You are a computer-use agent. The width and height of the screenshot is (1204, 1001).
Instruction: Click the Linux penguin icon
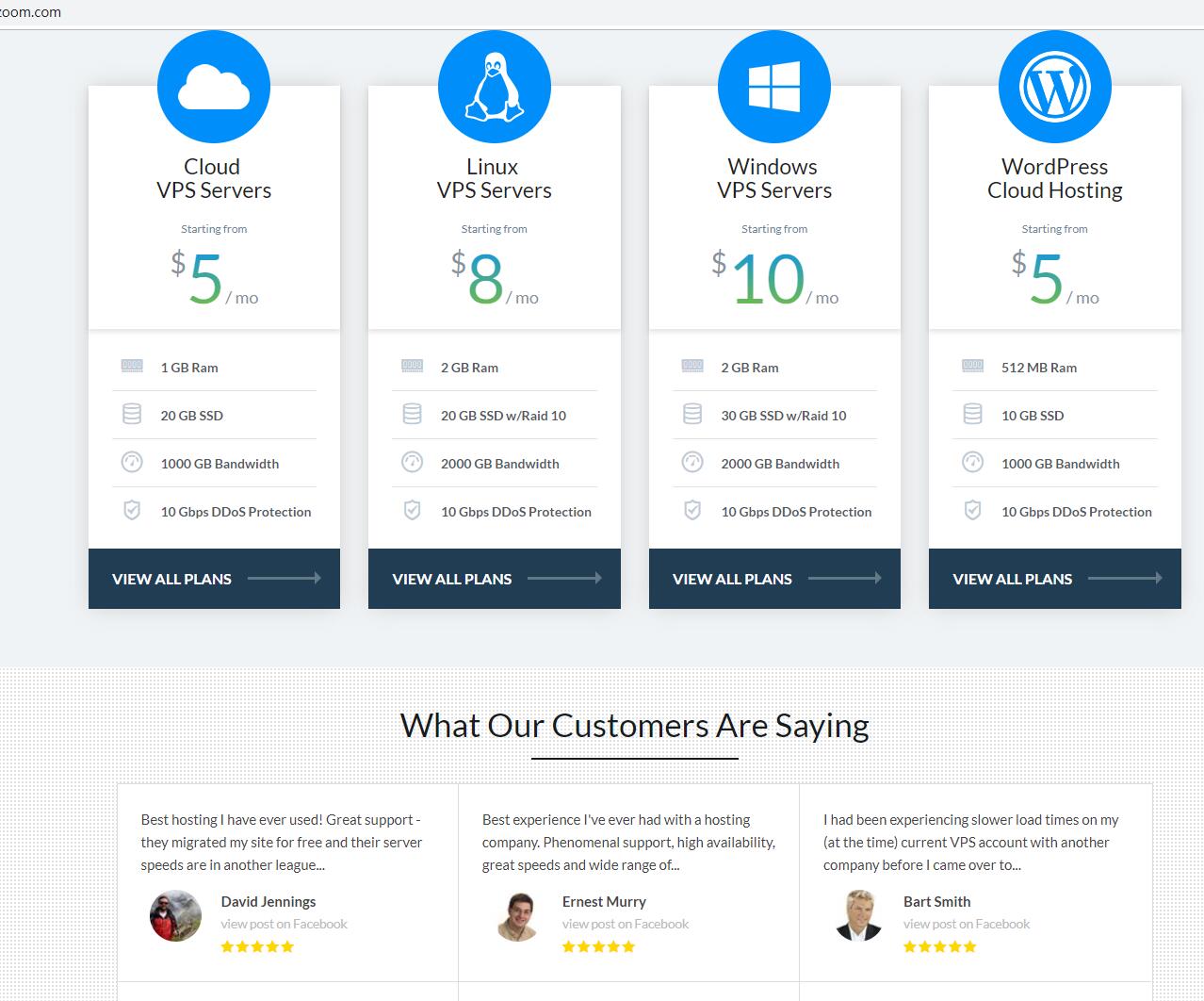[x=494, y=87]
